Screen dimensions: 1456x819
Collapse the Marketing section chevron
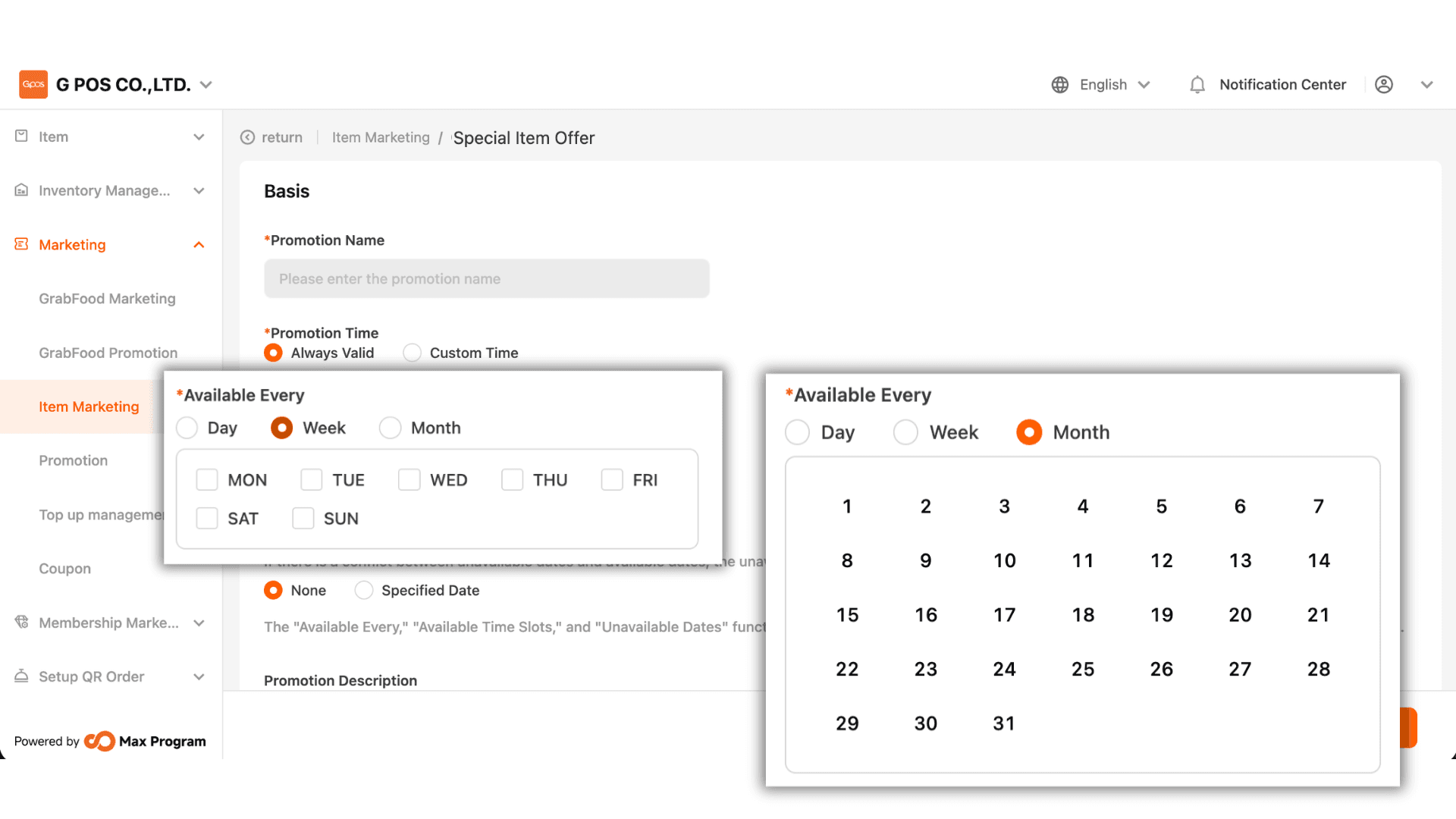click(199, 245)
